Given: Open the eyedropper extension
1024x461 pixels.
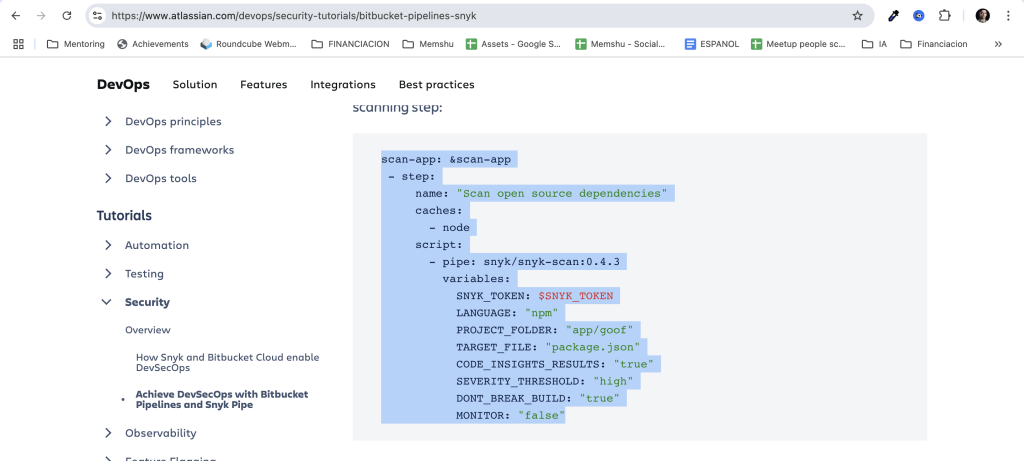Looking at the screenshot, I should (x=894, y=16).
